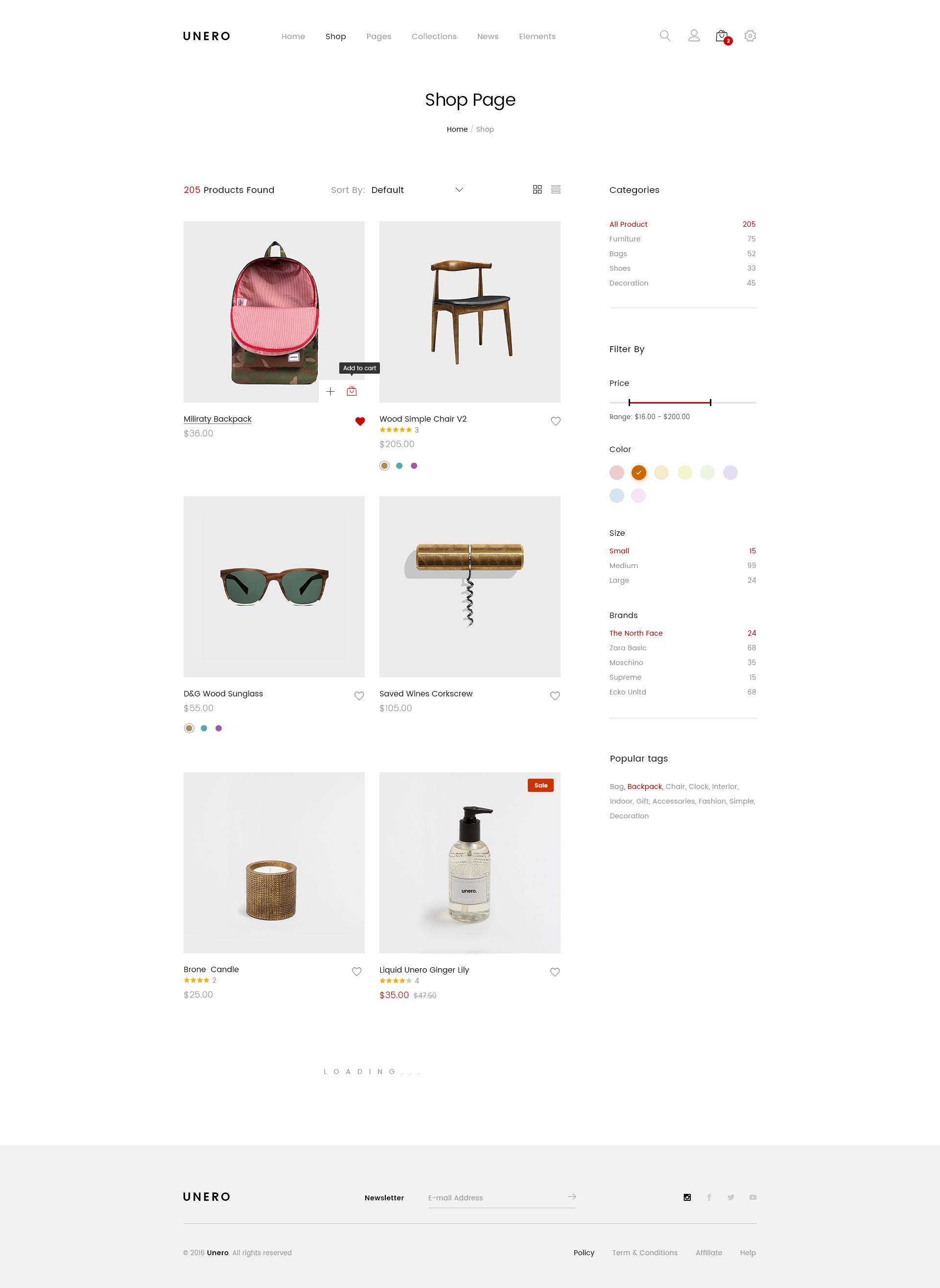Click the add-to-cart bag icon on backpack
The width and height of the screenshot is (940, 1288).
point(352,391)
